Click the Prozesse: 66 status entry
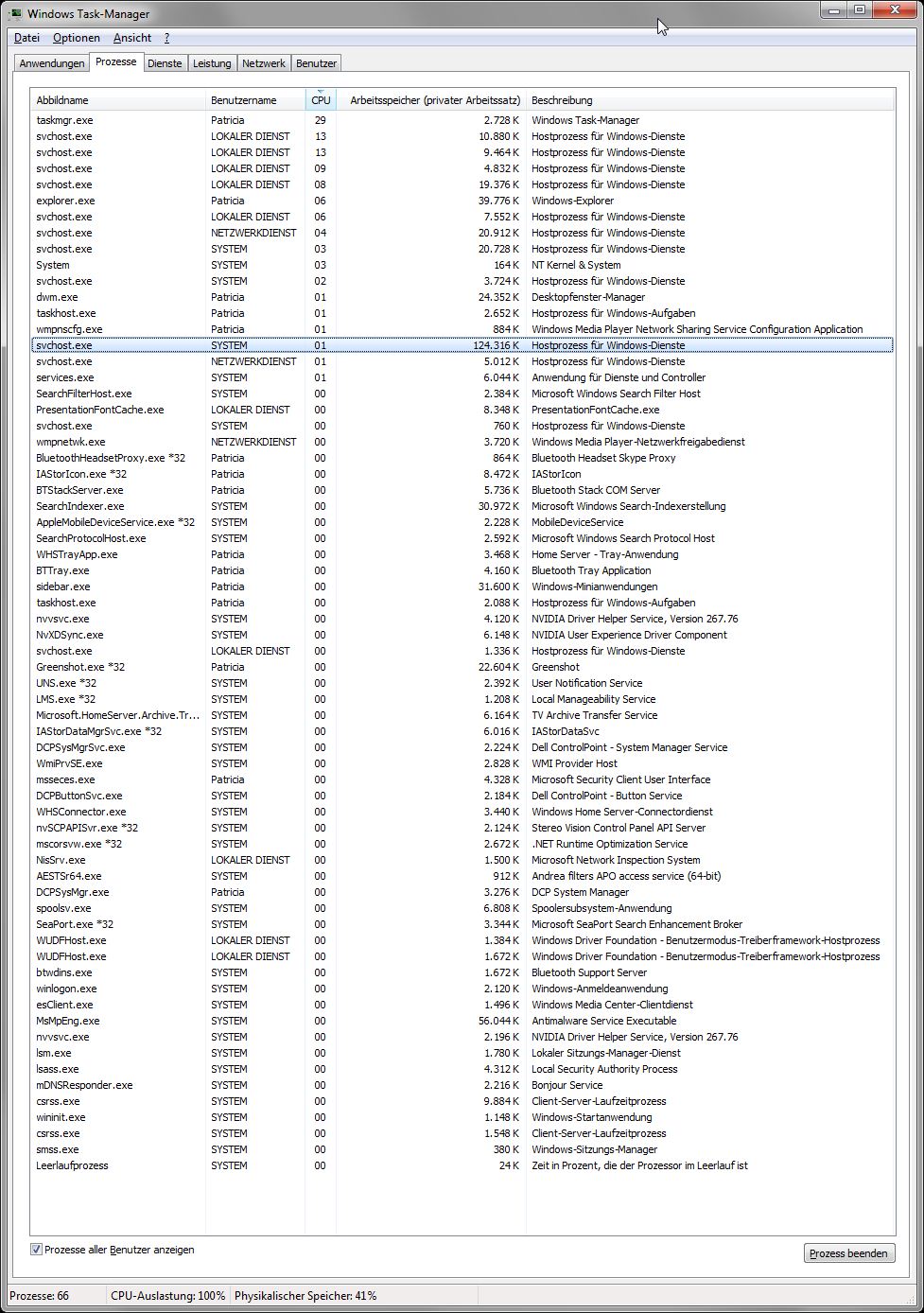Viewport: 924px width, 1313px height. coord(39,1296)
